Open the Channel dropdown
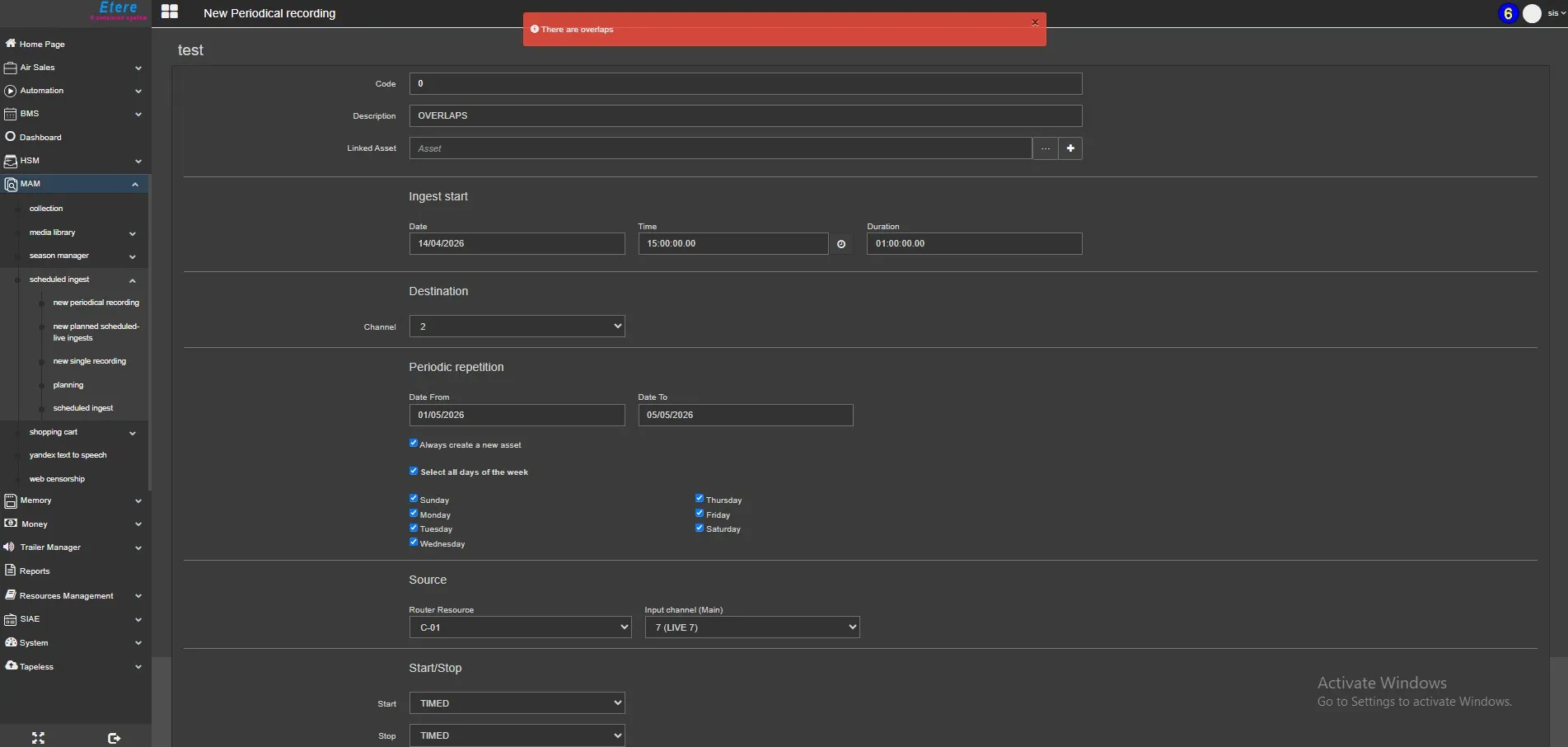 tap(517, 327)
